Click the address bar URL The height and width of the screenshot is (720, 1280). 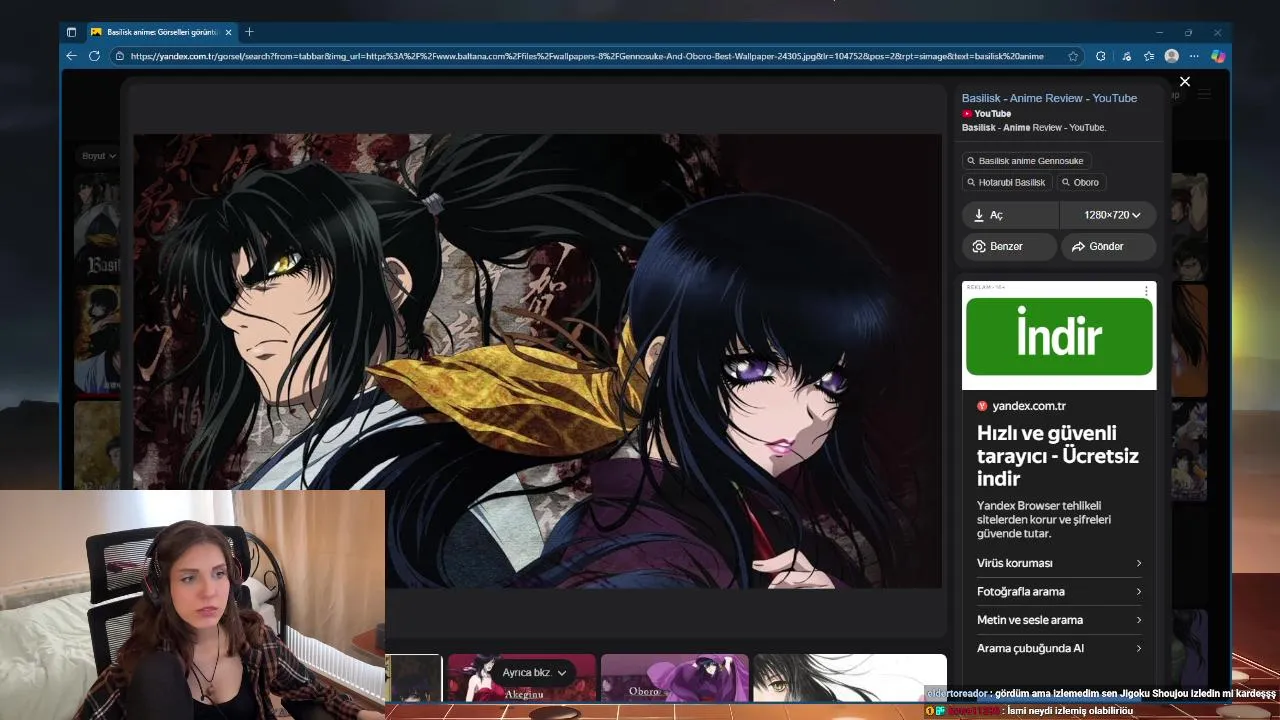pos(587,56)
